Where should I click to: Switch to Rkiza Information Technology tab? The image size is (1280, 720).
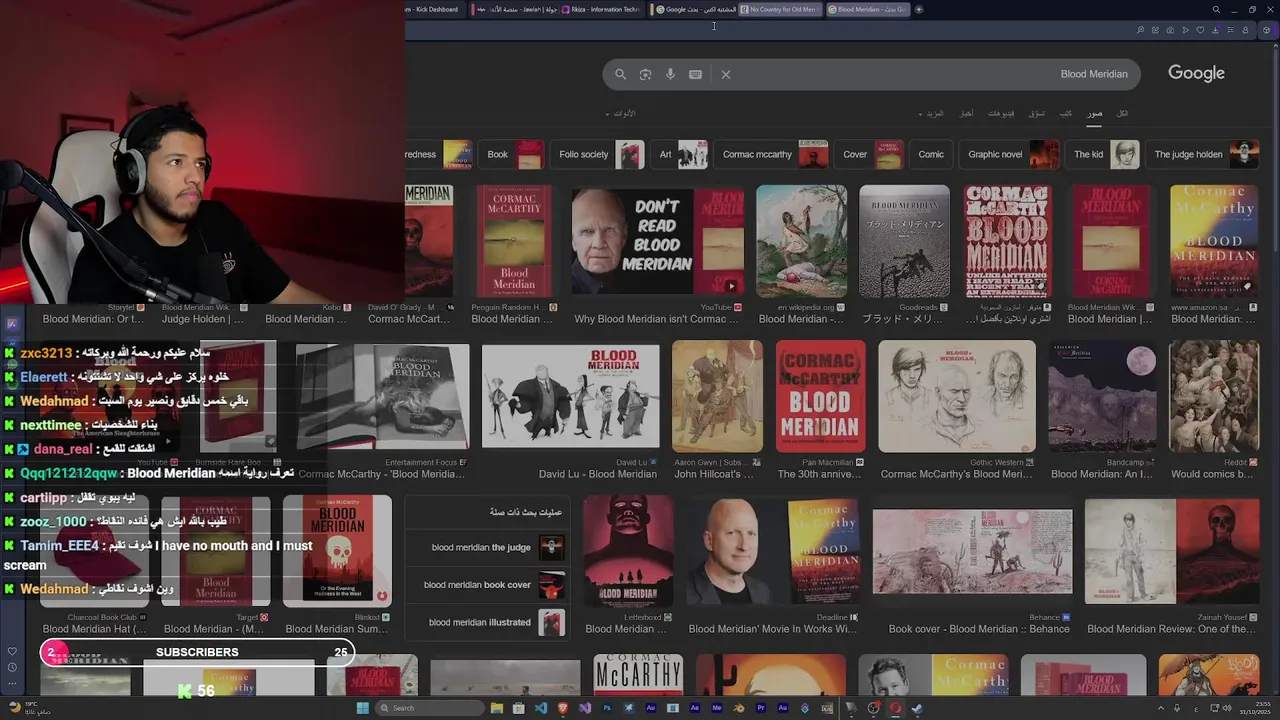601,10
